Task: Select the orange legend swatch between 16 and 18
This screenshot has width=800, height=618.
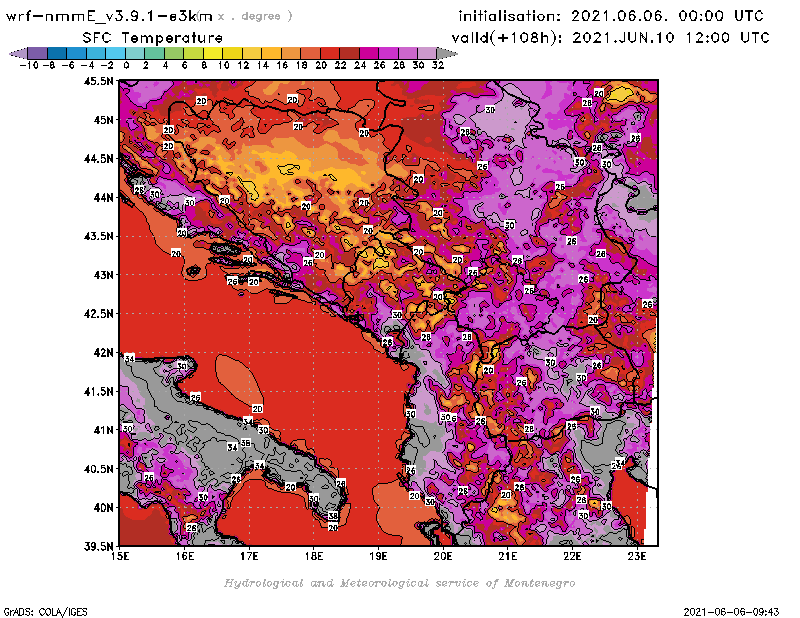Action: tap(291, 53)
